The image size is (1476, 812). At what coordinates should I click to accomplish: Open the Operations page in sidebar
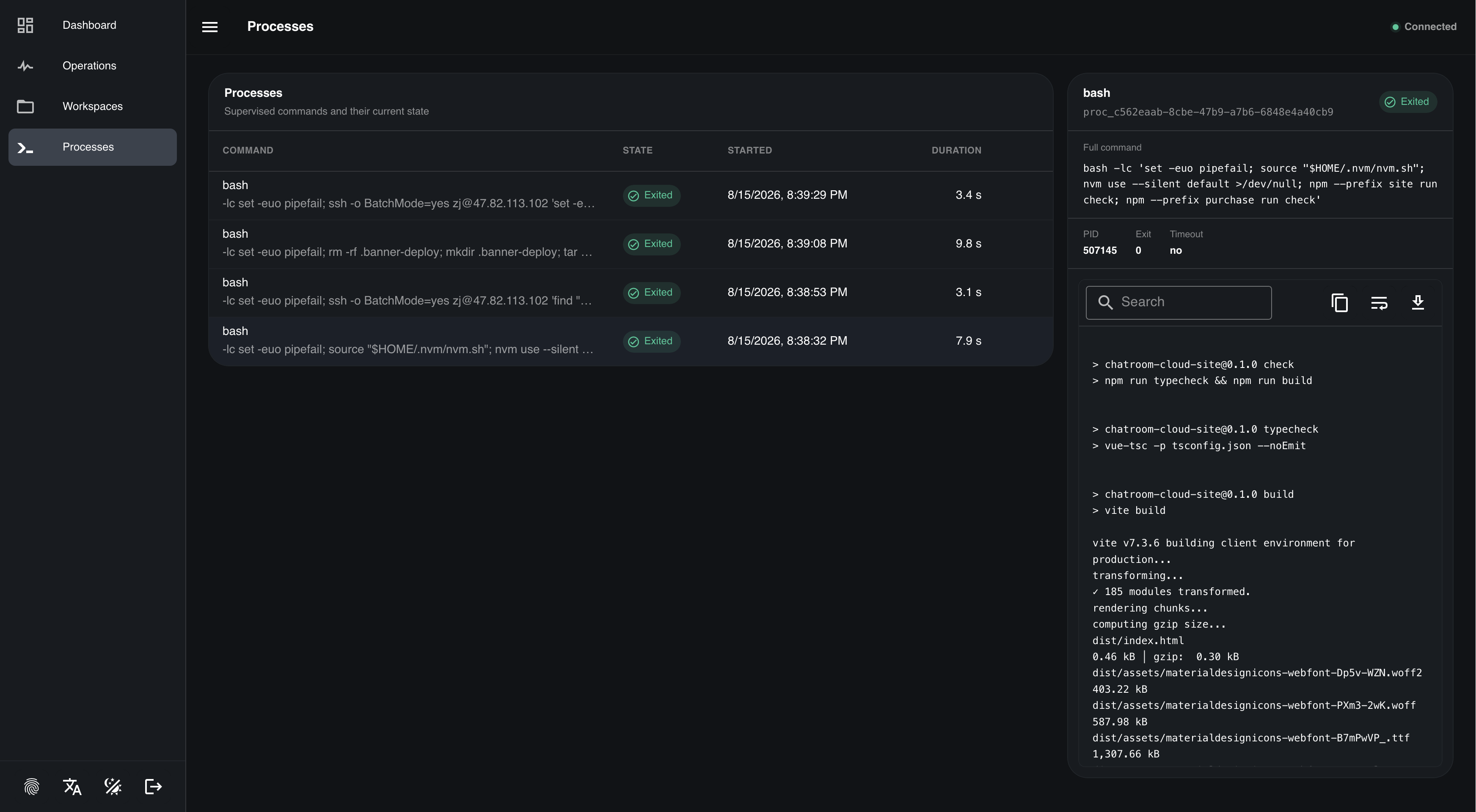pyautogui.click(x=92, y=66)
